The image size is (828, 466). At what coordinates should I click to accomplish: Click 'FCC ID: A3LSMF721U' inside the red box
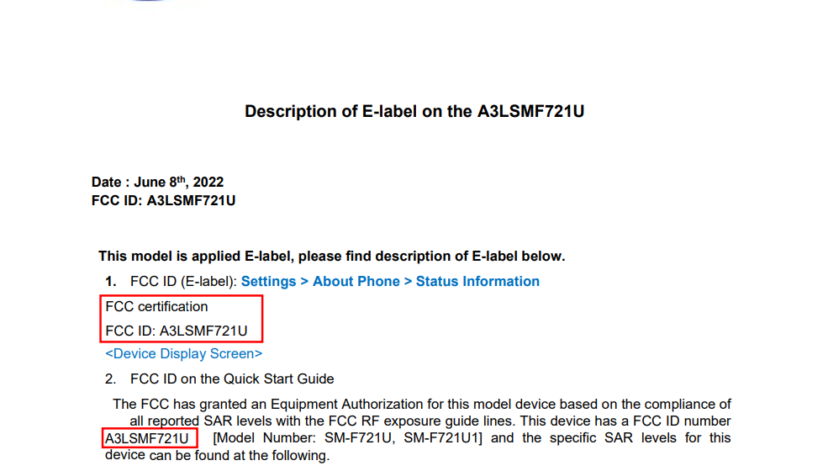176,330
